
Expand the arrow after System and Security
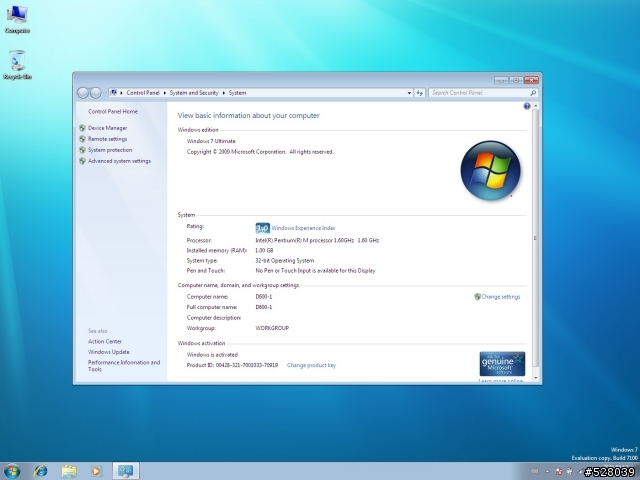(224, 93)
